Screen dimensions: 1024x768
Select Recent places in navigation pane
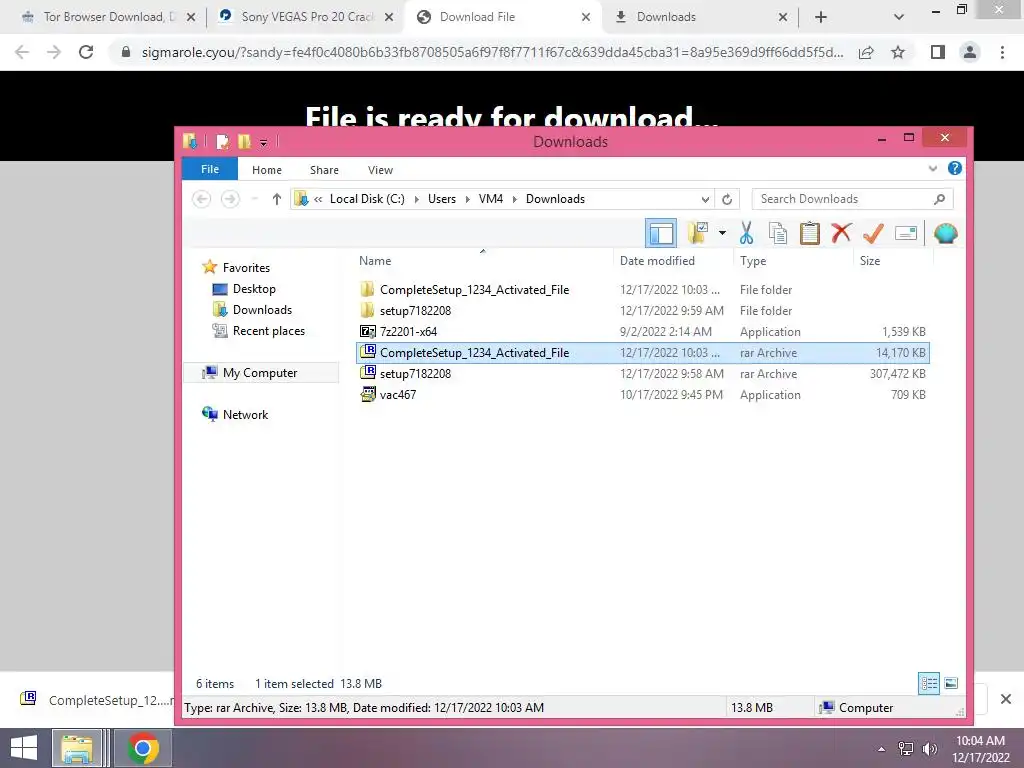tap(268, 330)
